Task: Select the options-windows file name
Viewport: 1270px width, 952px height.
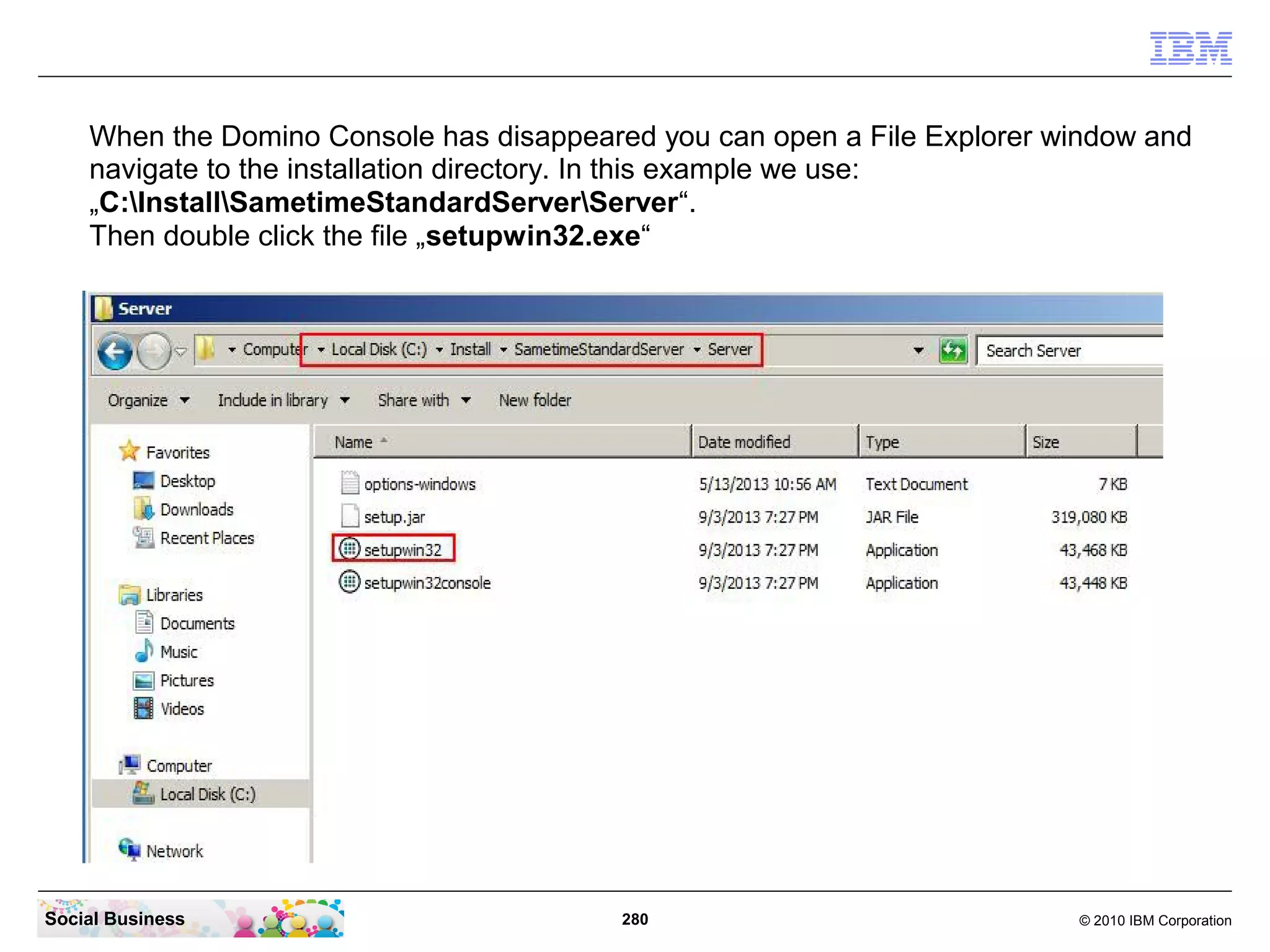Action: 420,484
